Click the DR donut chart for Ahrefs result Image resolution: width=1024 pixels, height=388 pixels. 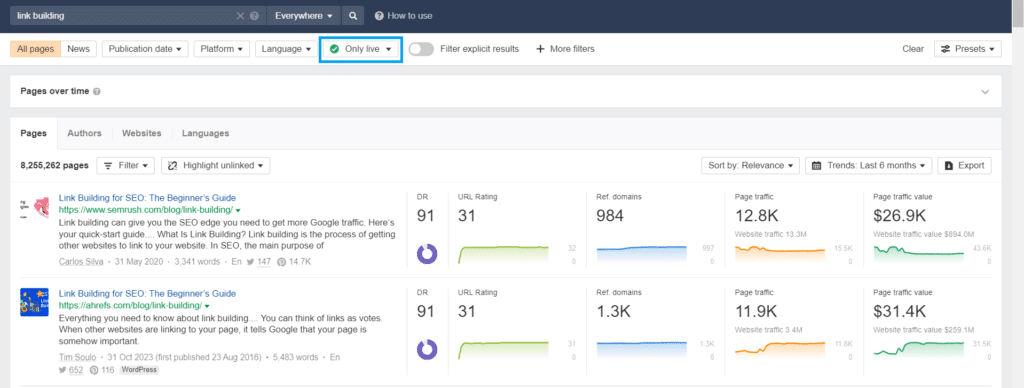427,349
